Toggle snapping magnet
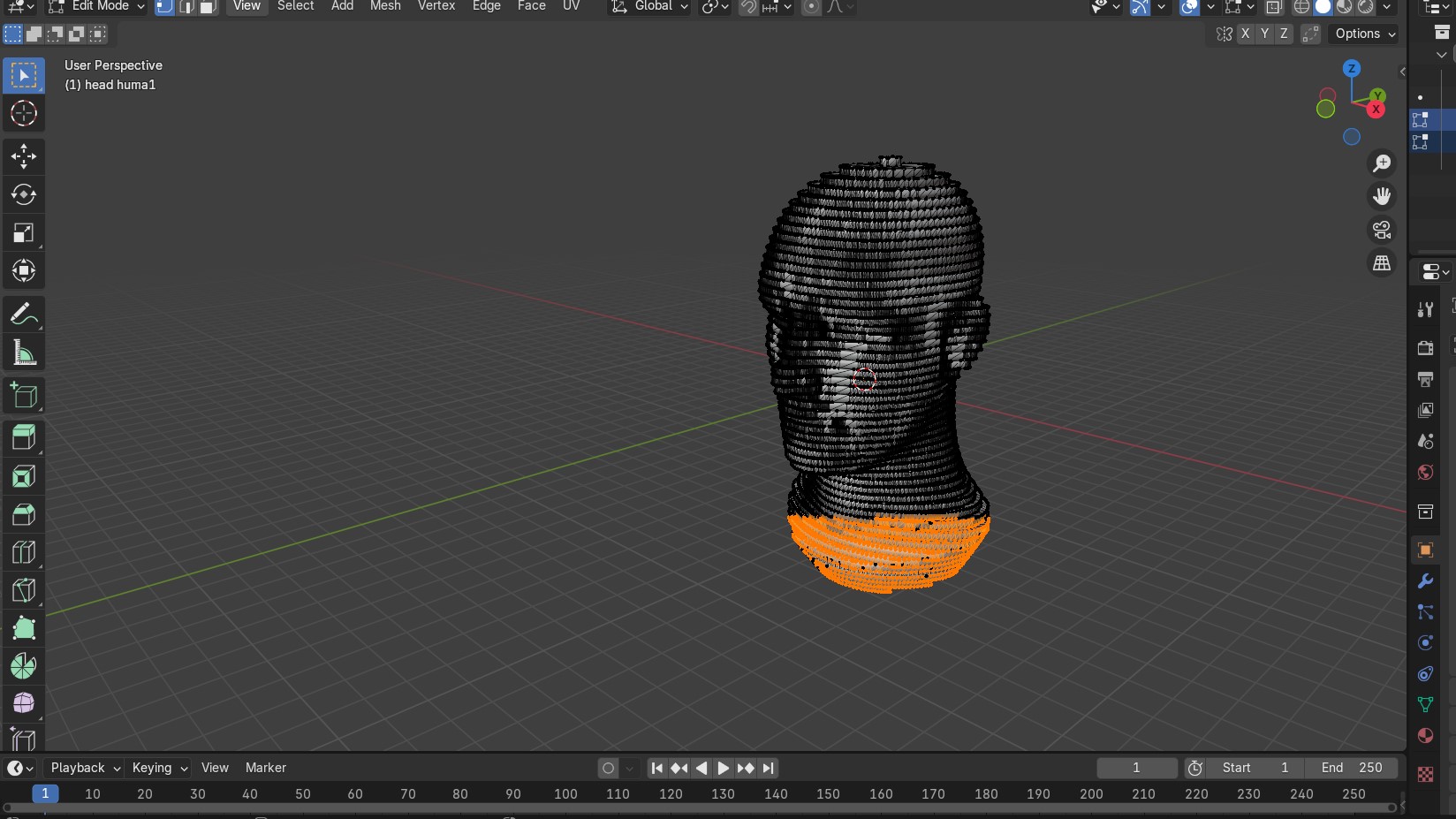This screenshot has height=819, width=1456. (x=748, y=6)
